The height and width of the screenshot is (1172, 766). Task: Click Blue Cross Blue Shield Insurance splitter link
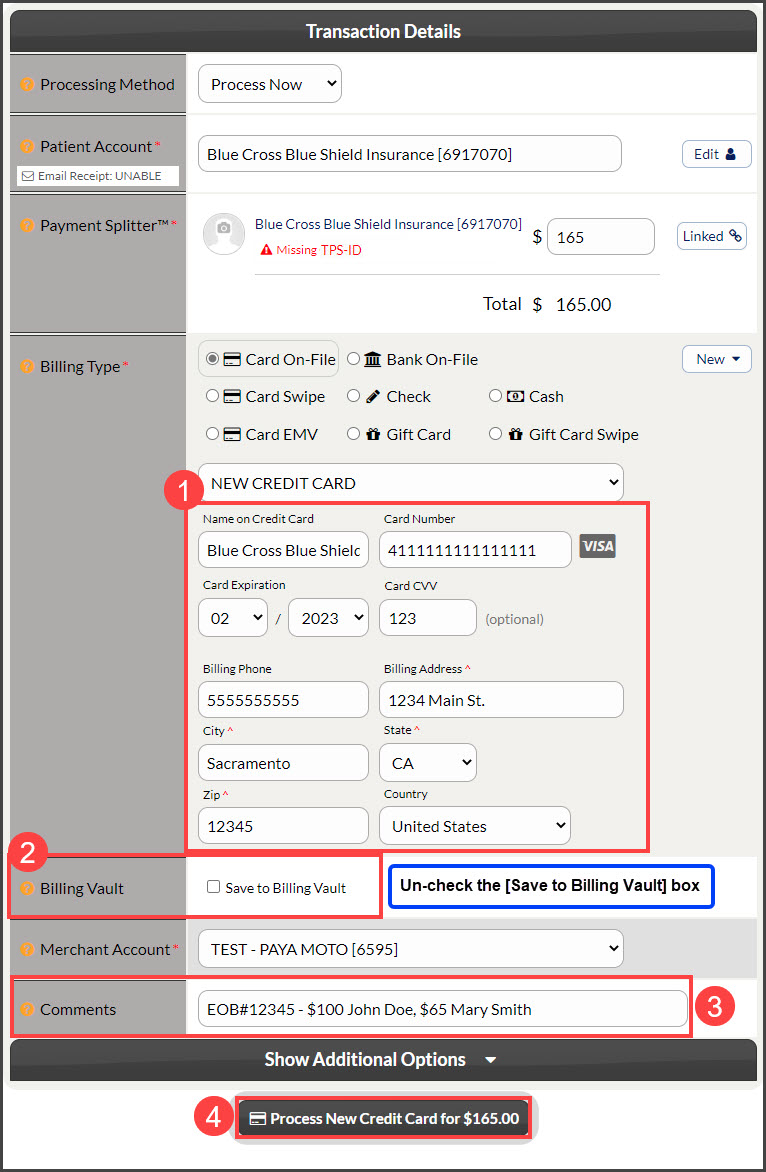[388, 224]
